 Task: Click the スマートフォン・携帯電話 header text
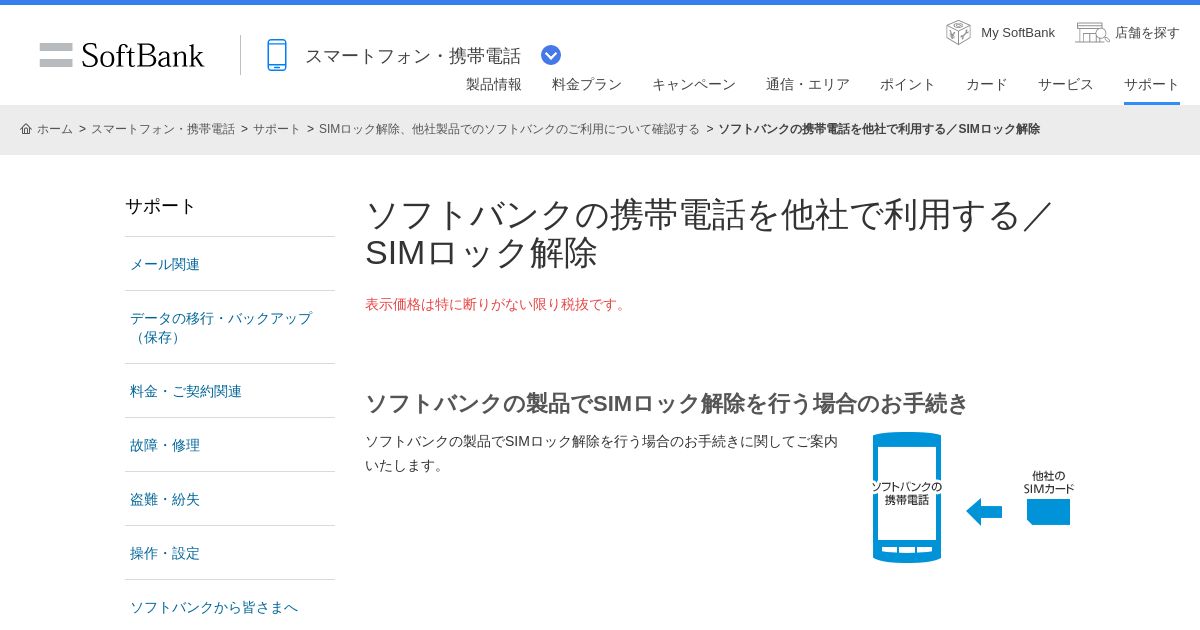click(x=413, y=56)
